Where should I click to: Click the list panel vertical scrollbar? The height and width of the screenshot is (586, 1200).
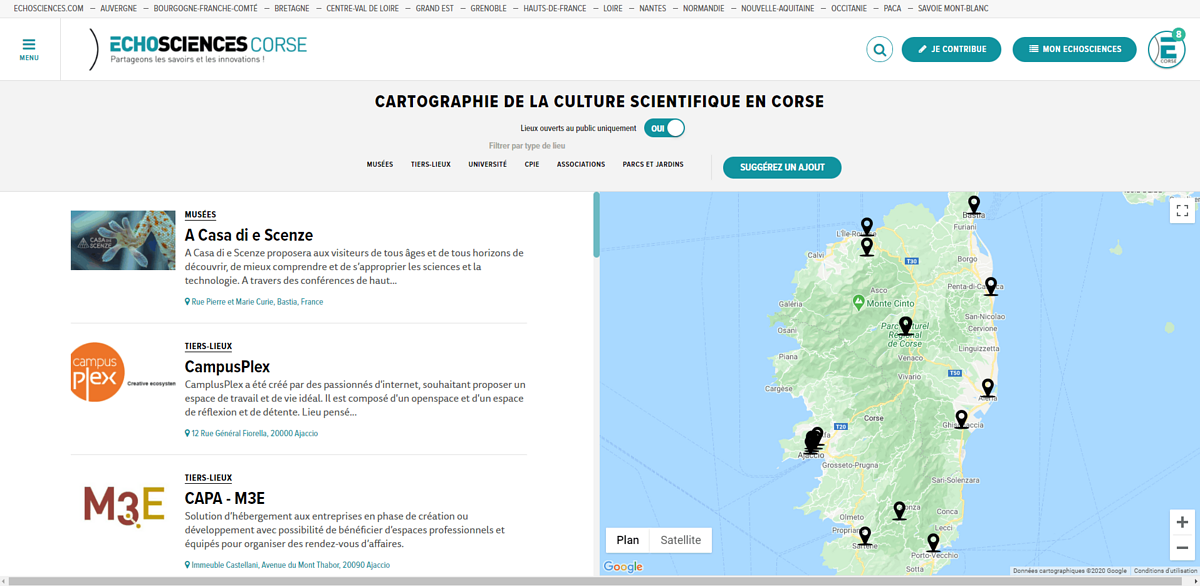click(x=597, y=225)
